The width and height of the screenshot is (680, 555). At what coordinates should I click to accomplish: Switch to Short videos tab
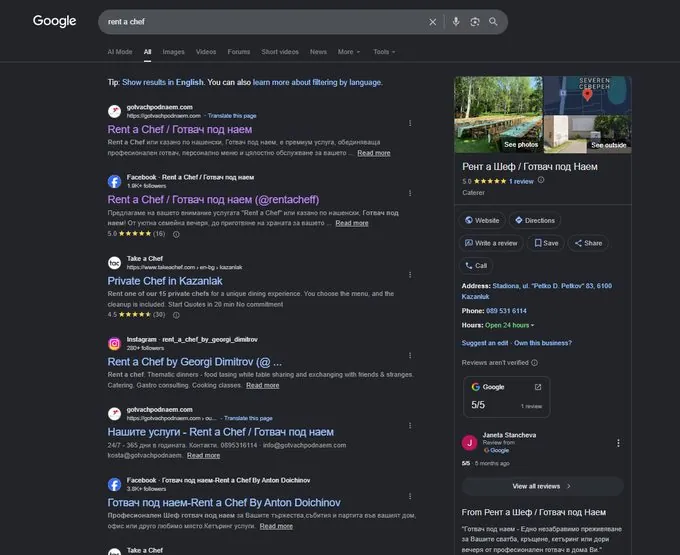tap(280, 52)
